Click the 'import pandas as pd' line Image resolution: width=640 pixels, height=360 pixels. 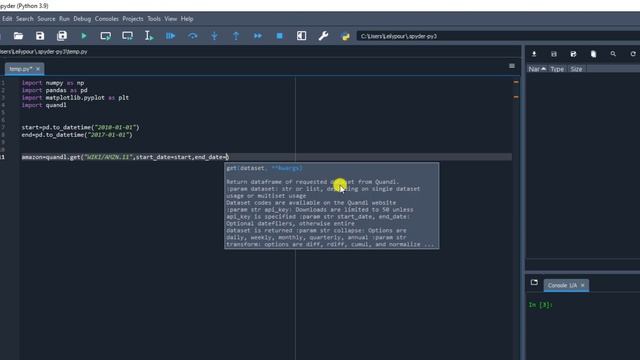pyautogui.click(x=54, y=90)
